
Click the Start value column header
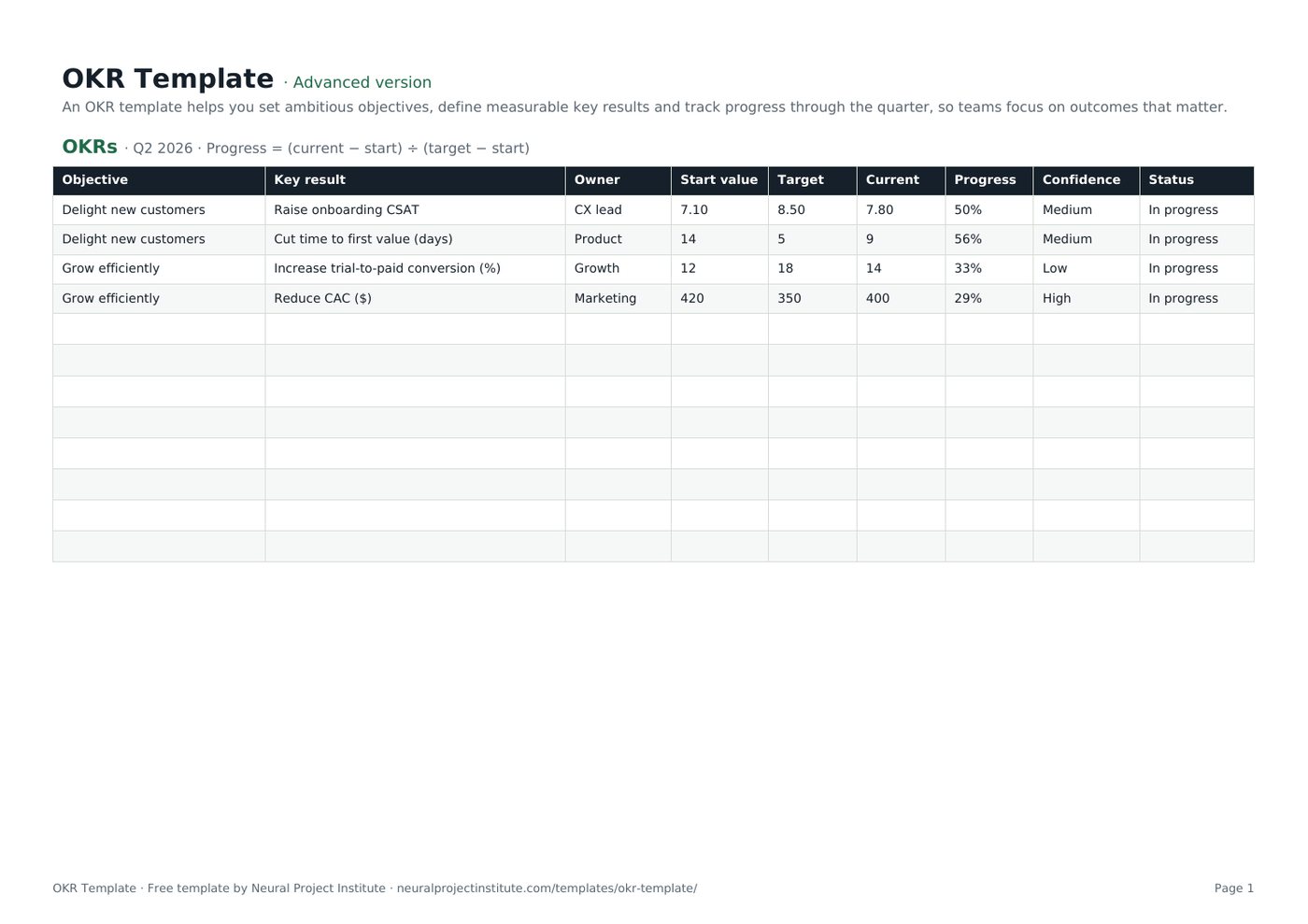(719, 180)
